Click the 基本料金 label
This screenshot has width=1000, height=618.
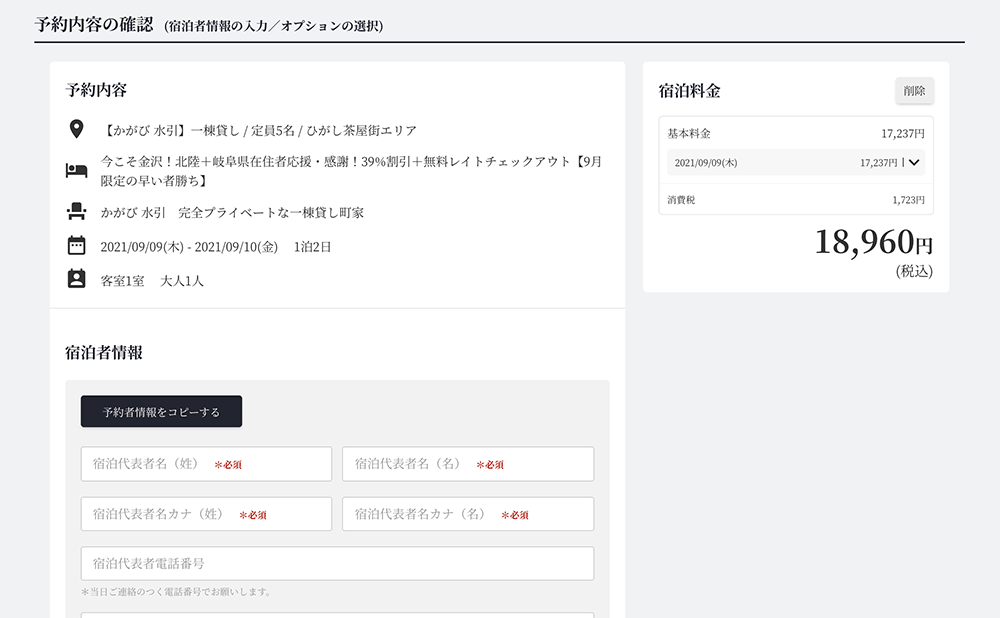click(x=689, y=133)
